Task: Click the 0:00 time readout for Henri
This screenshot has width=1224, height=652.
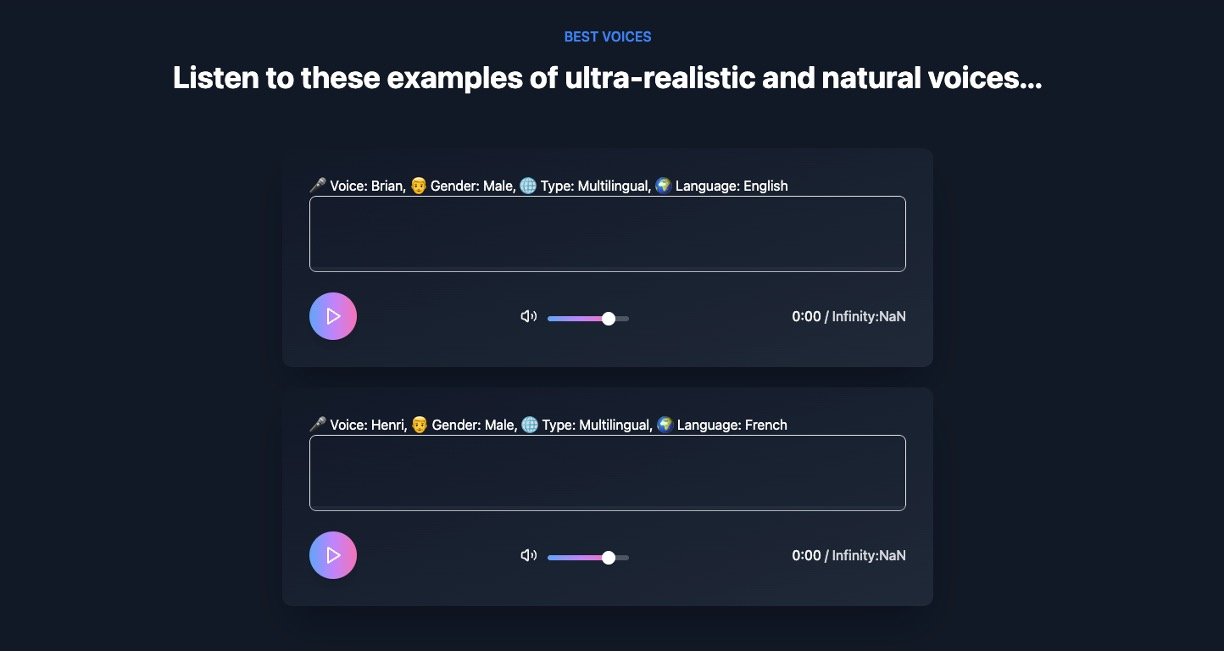Action: [806, 556]
